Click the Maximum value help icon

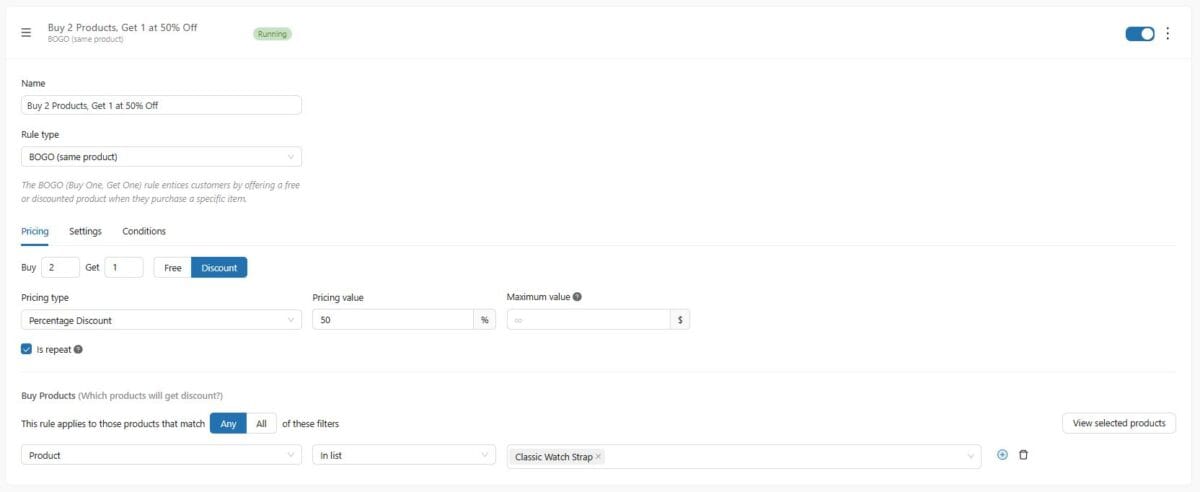tap(577, 297)
